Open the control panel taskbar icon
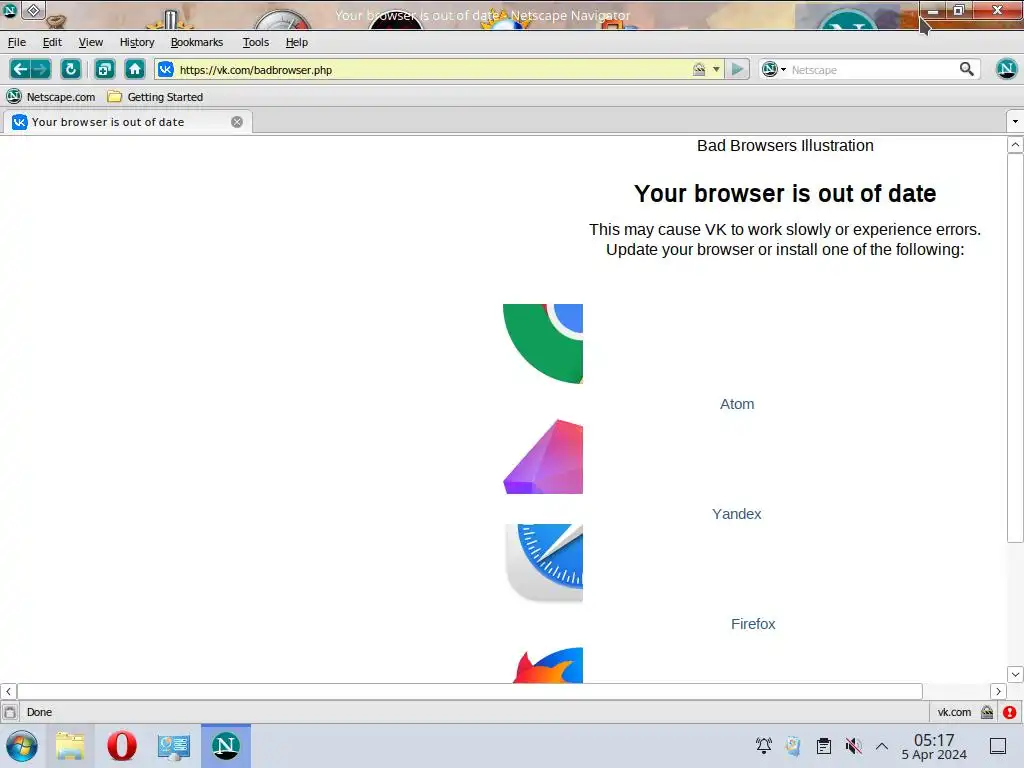This screenshot has width=1024, height=768. [x=173, y=746]
